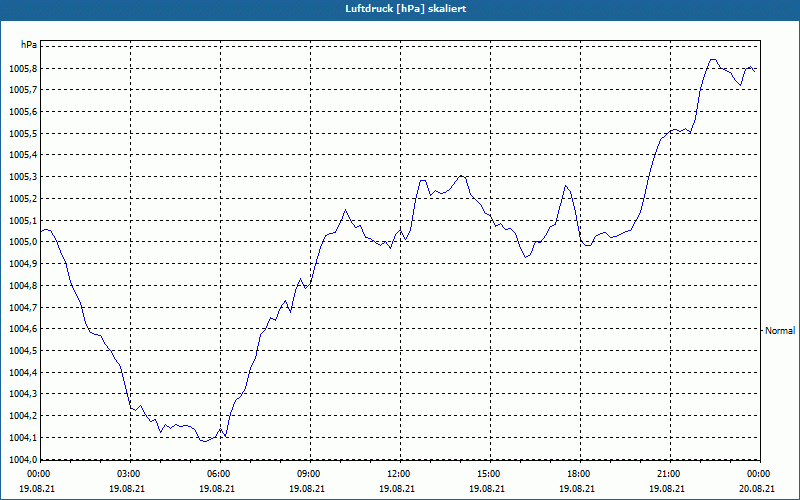The image size is (800, 500).
Task: Click the 12:00 time axis label
Action: click(x=400, y=474)
